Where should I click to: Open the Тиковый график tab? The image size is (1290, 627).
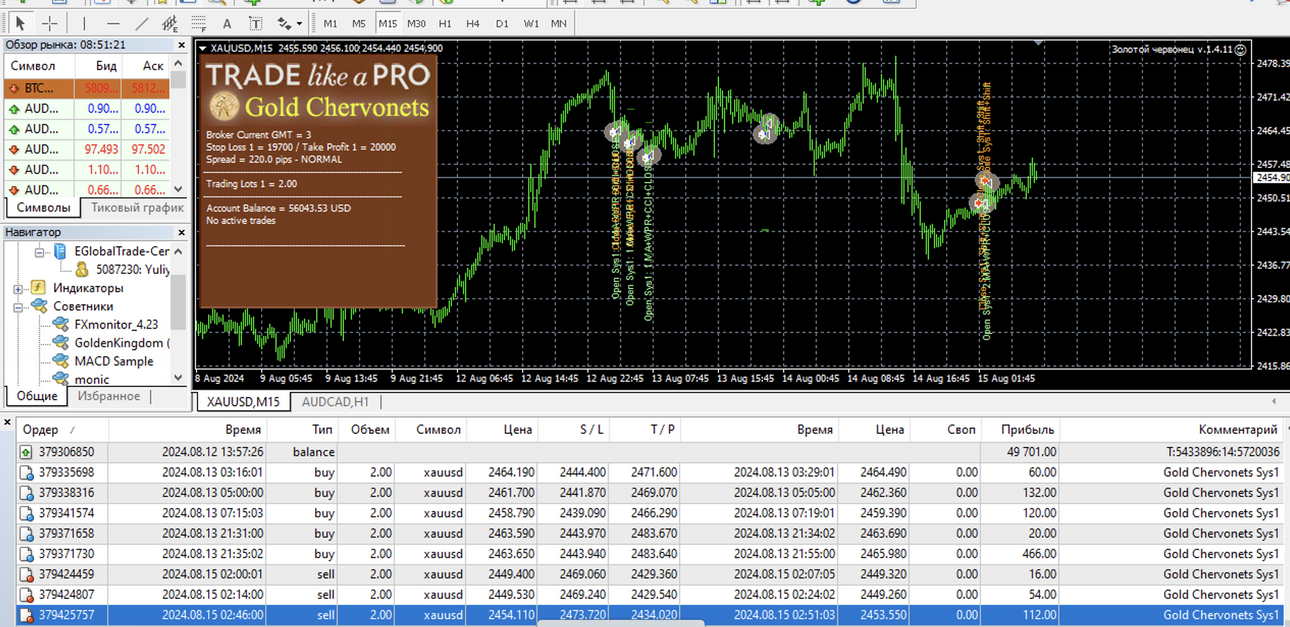[x=137, y=208]
